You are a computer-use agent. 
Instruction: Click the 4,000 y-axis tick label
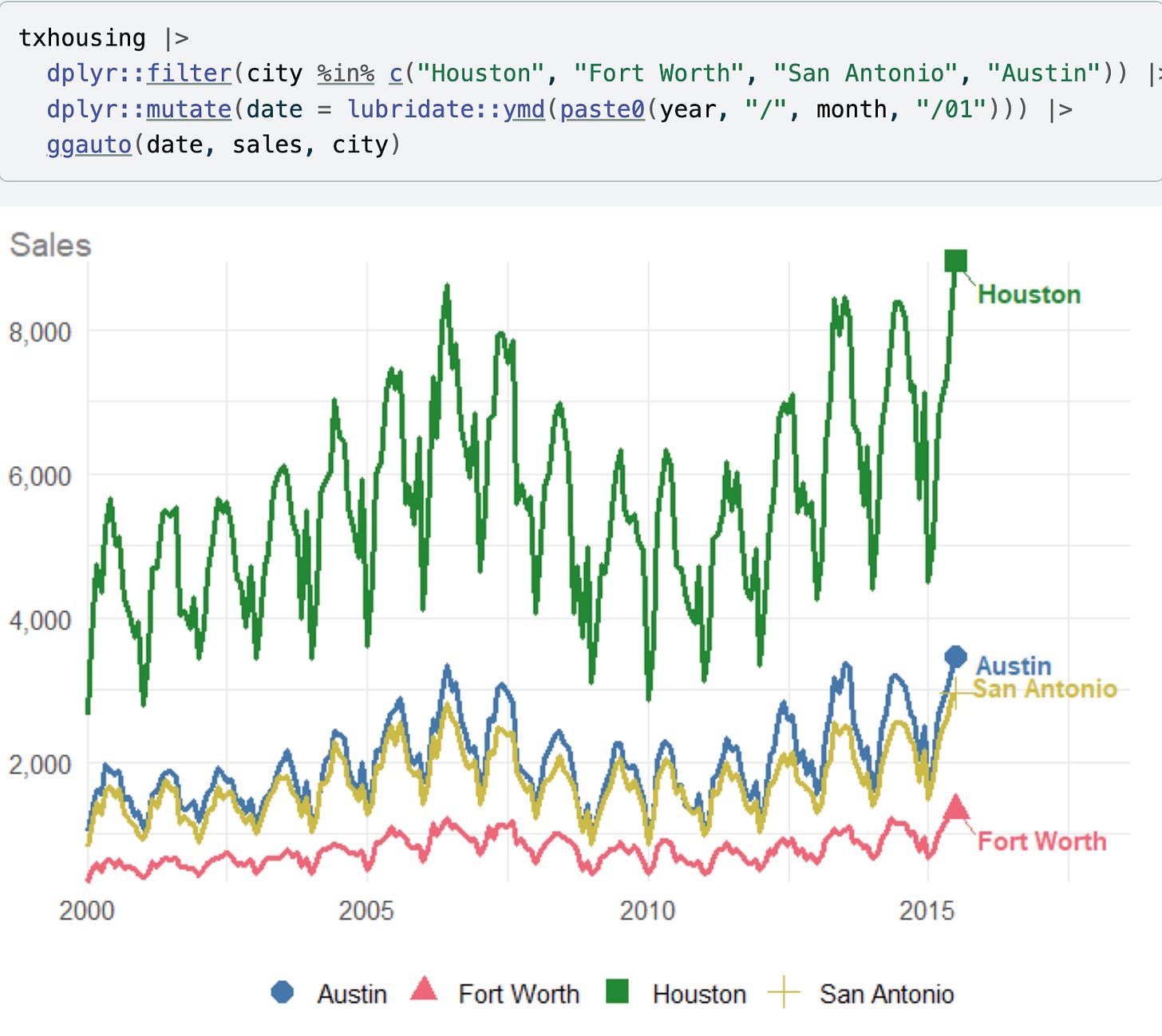[x=40, y=620]
